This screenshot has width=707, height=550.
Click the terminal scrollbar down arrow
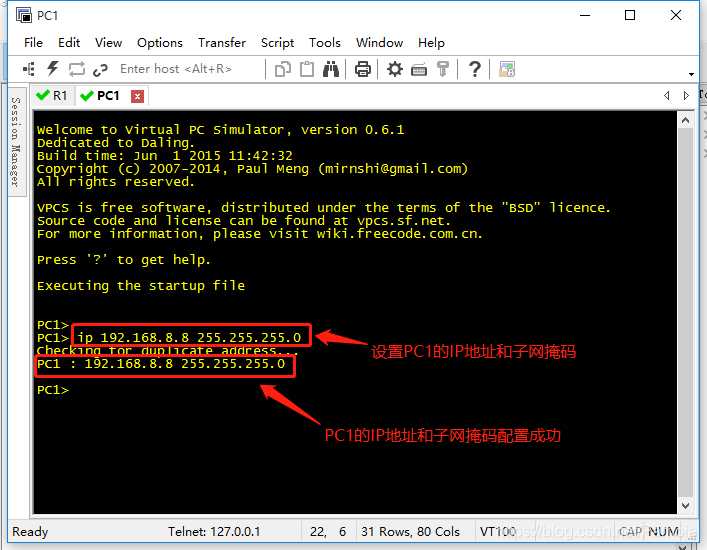tap(685, 506)
